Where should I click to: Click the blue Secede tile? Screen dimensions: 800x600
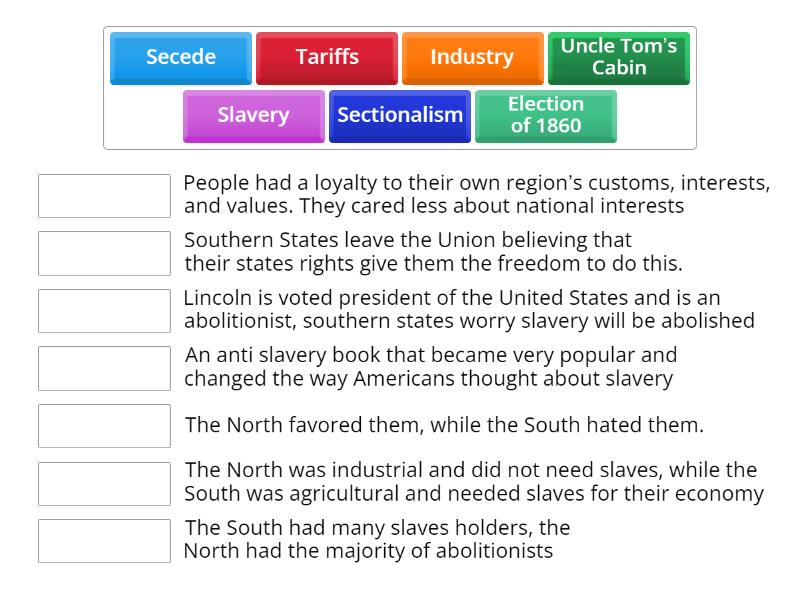tap(181, 58)
